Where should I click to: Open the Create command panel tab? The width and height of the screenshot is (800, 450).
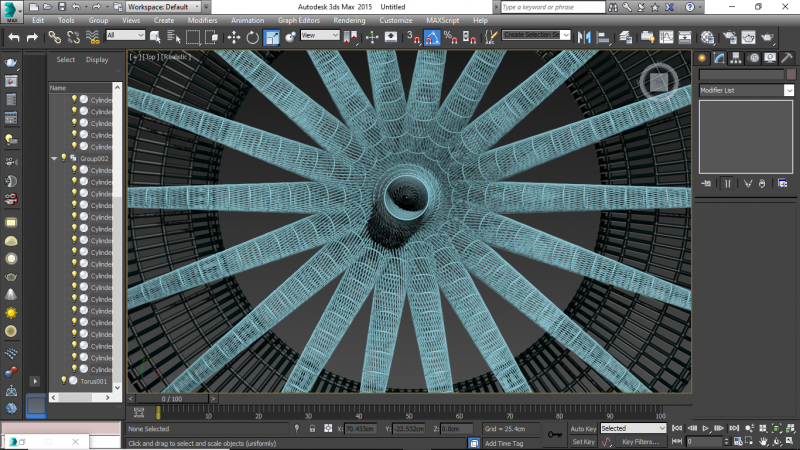click(702, 58)
